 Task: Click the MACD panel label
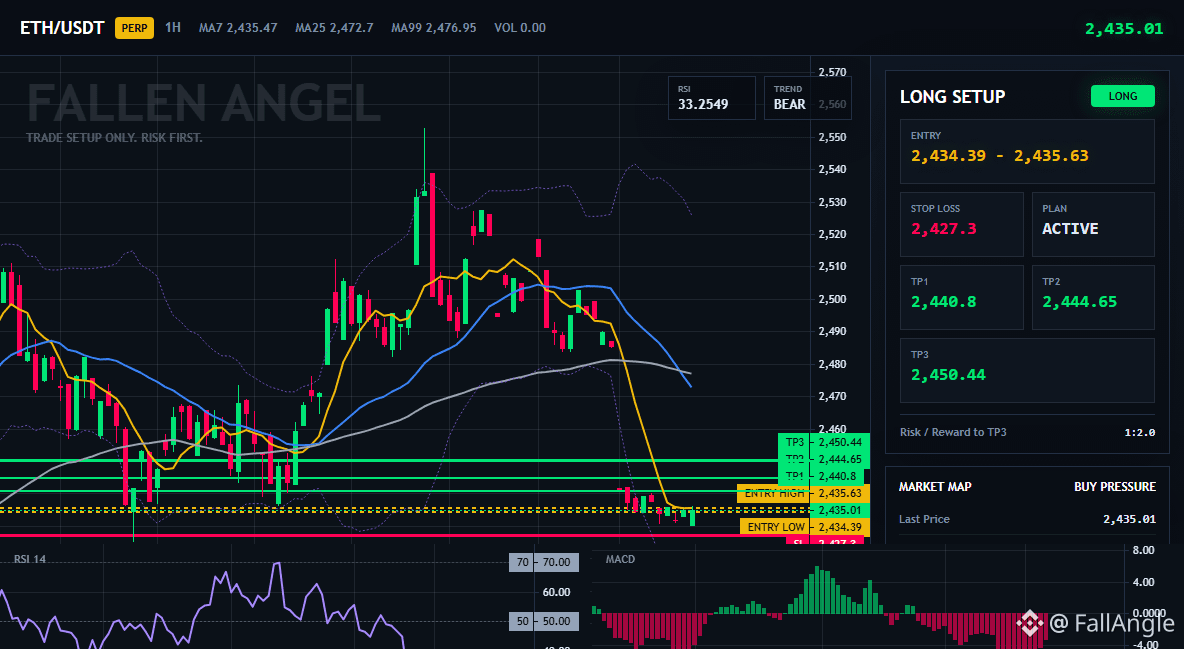(x=620, y=559)
